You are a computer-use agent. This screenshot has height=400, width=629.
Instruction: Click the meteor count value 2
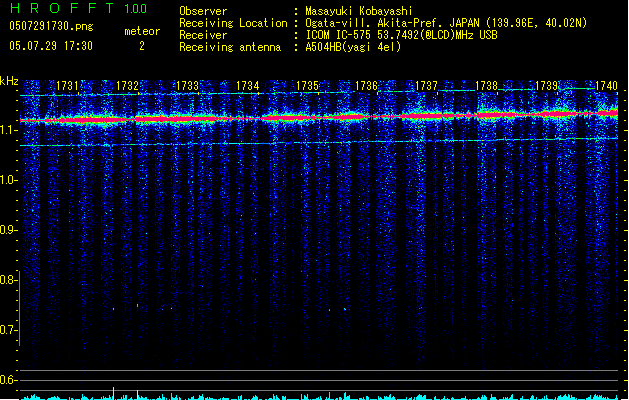coord(142,46)
